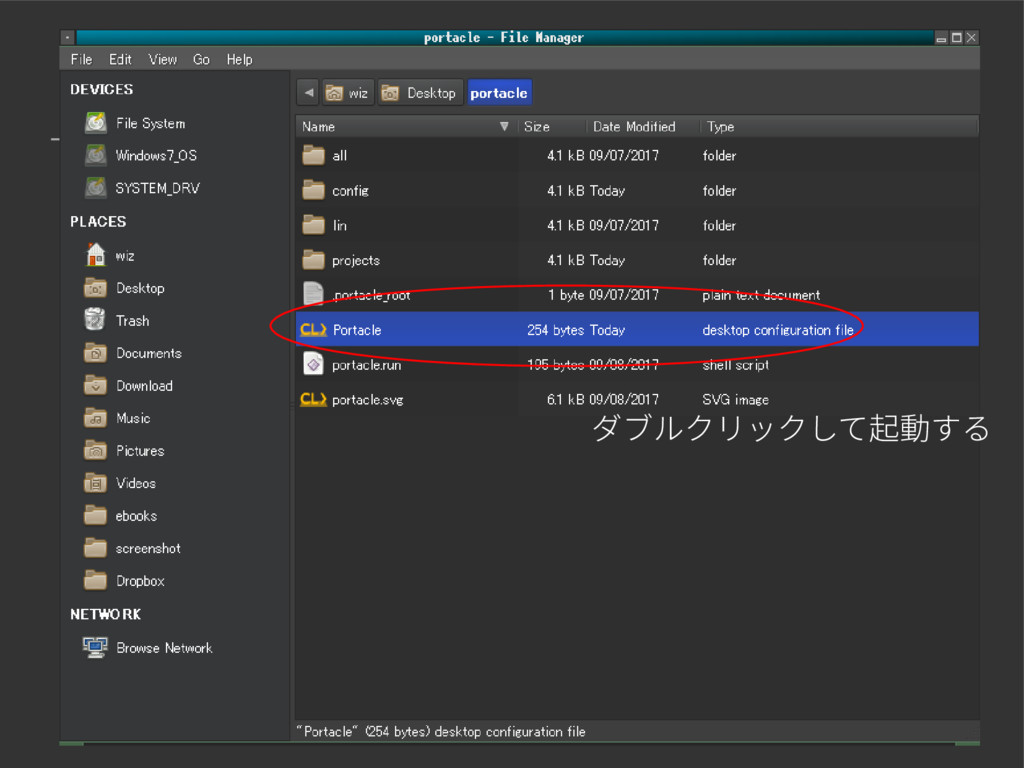Click the Desktop path bar button
Viewport: 1024px width, 768px height.
[x=420, y=93]
